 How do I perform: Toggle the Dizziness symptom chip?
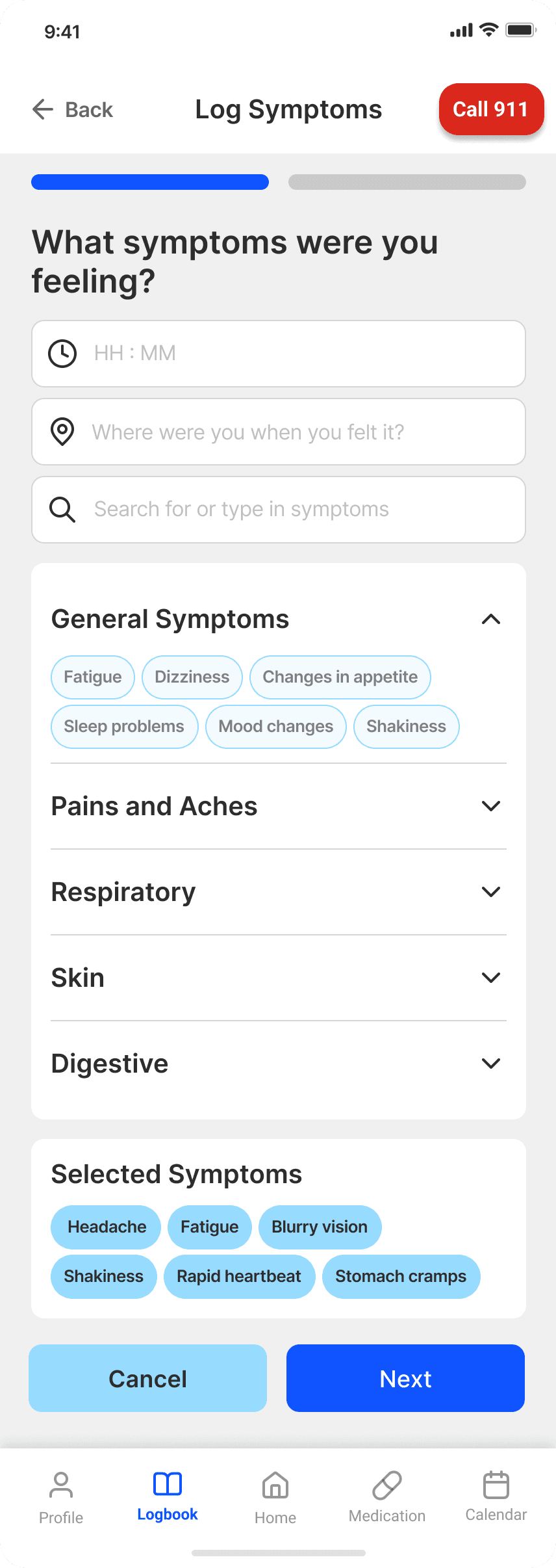coord(192,677)
